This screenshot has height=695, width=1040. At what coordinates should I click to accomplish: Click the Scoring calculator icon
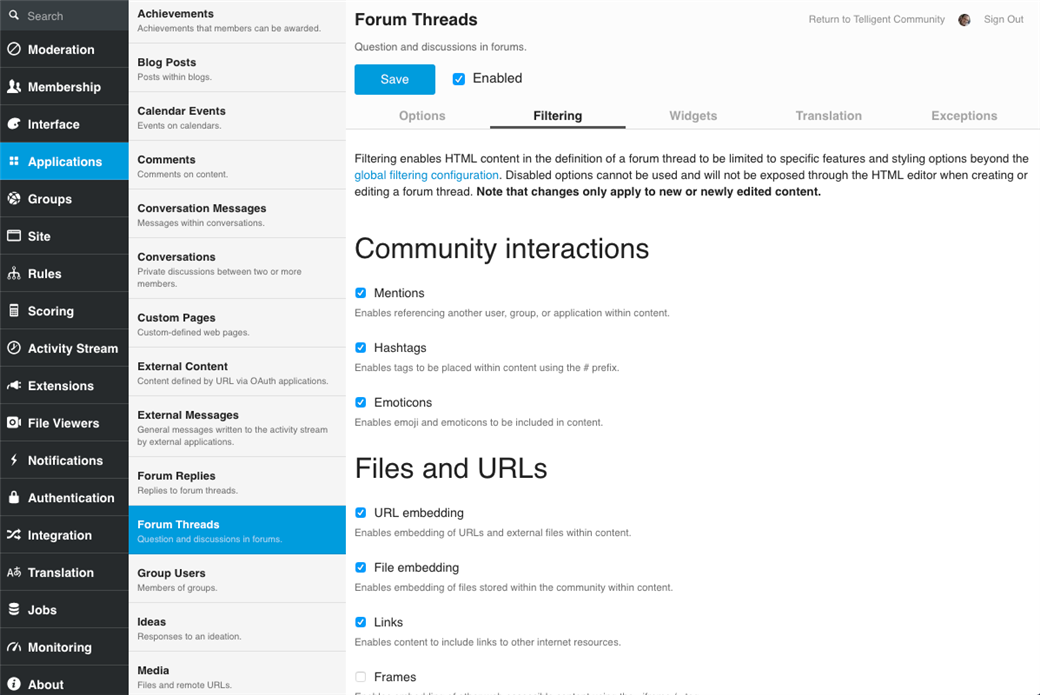click(x=14, y=310)
